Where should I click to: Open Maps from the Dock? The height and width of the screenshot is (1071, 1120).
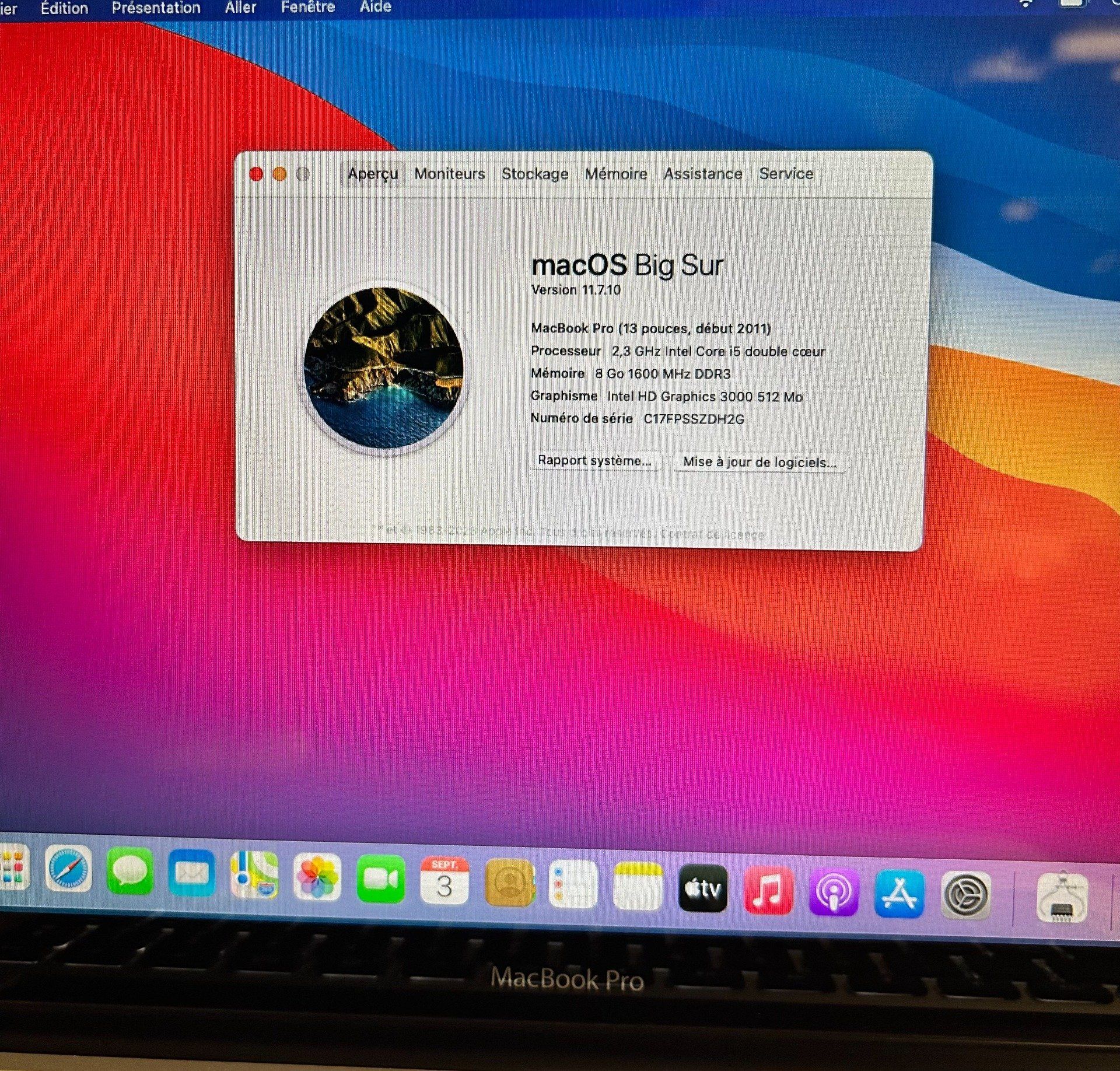coord(254,874)
